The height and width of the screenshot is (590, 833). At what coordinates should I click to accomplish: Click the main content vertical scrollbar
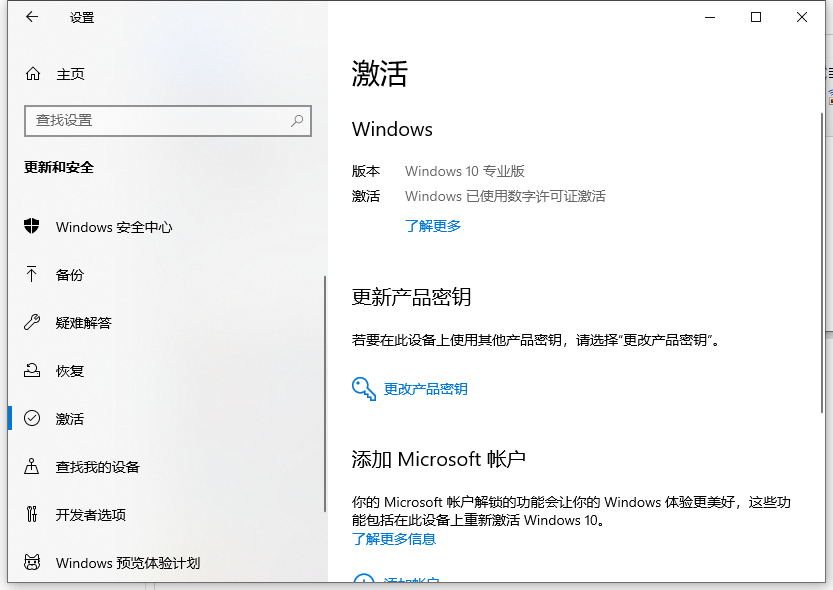click(822, 200)
